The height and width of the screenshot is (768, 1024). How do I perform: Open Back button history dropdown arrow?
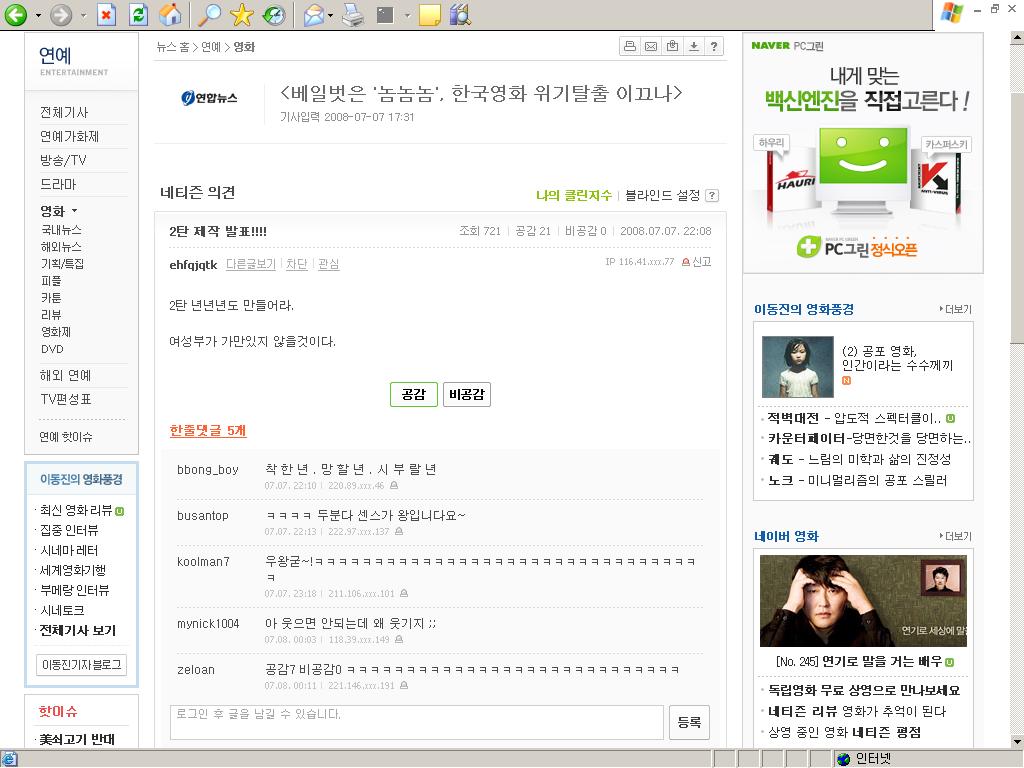click(x=38, y=15)
